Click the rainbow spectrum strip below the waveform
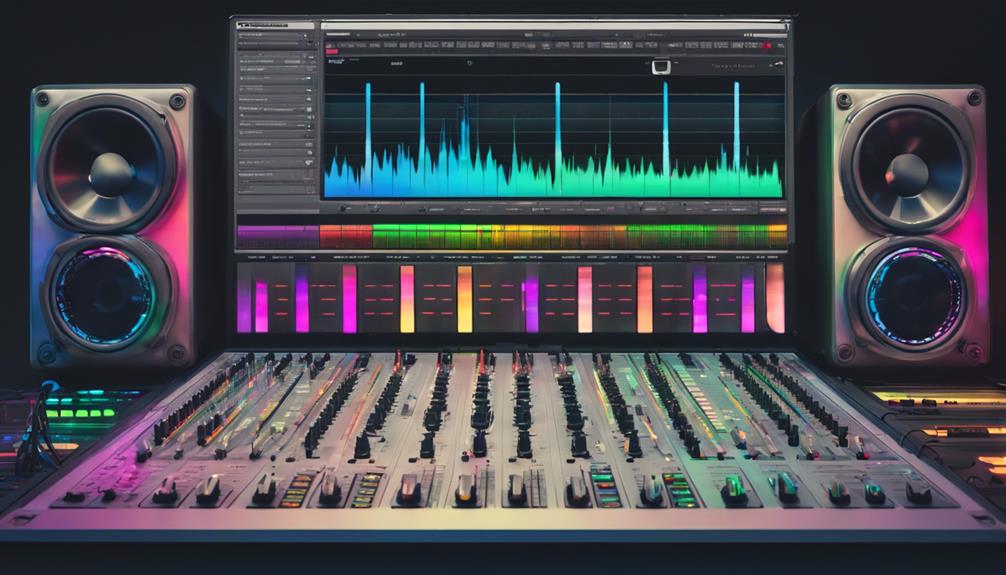Screen dimensions: 1006x575 pyautogui.click(x=512, y=236)
